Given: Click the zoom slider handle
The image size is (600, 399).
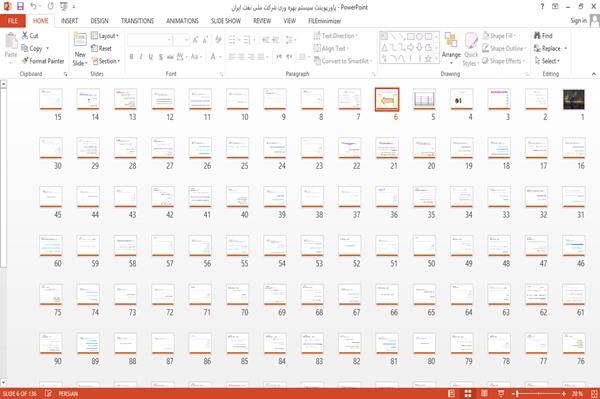Looking at the screenshot, I should click(x=518, y=393).
